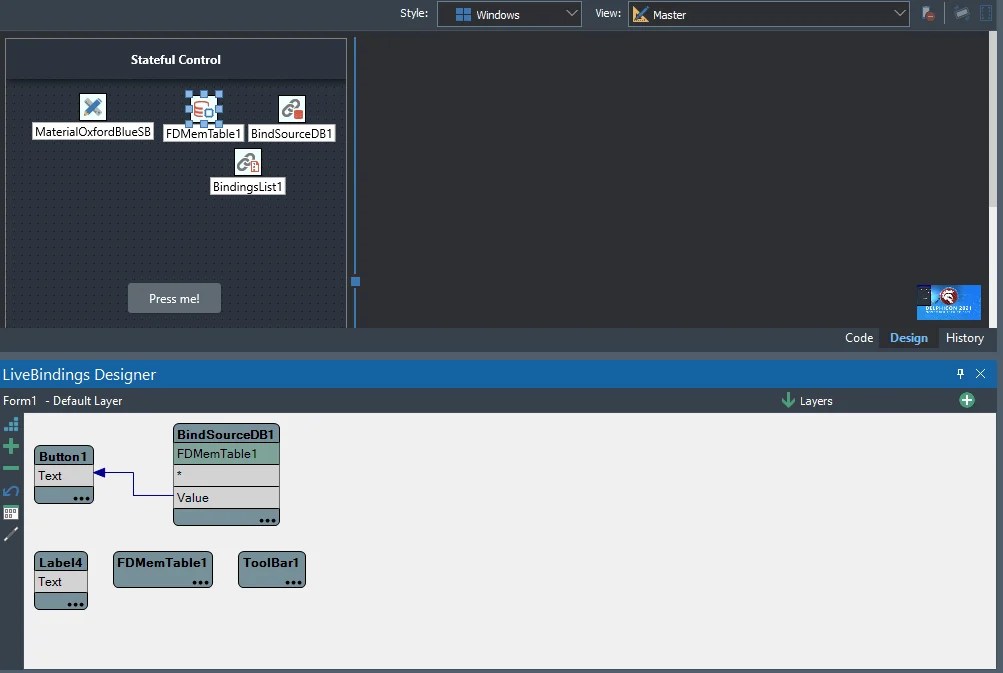Click the device rotate icon in top toolbar

coord(961,13)
